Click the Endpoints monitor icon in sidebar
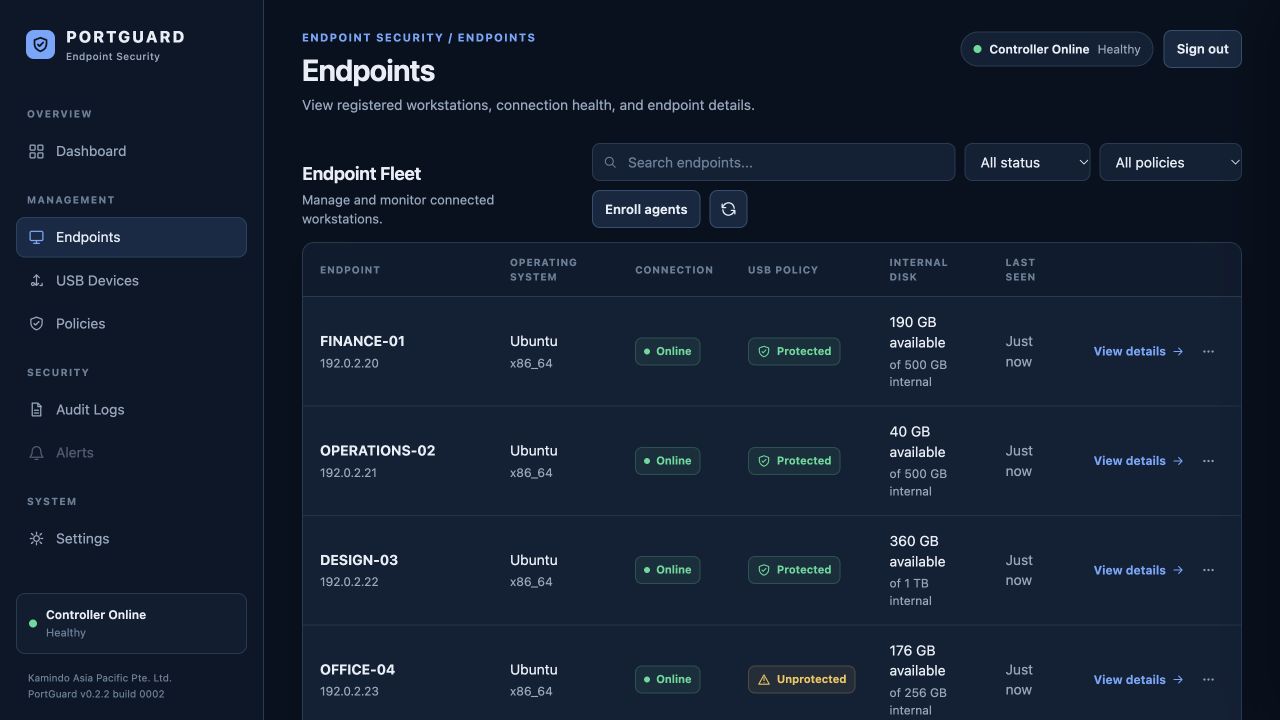 click(36, 237)
